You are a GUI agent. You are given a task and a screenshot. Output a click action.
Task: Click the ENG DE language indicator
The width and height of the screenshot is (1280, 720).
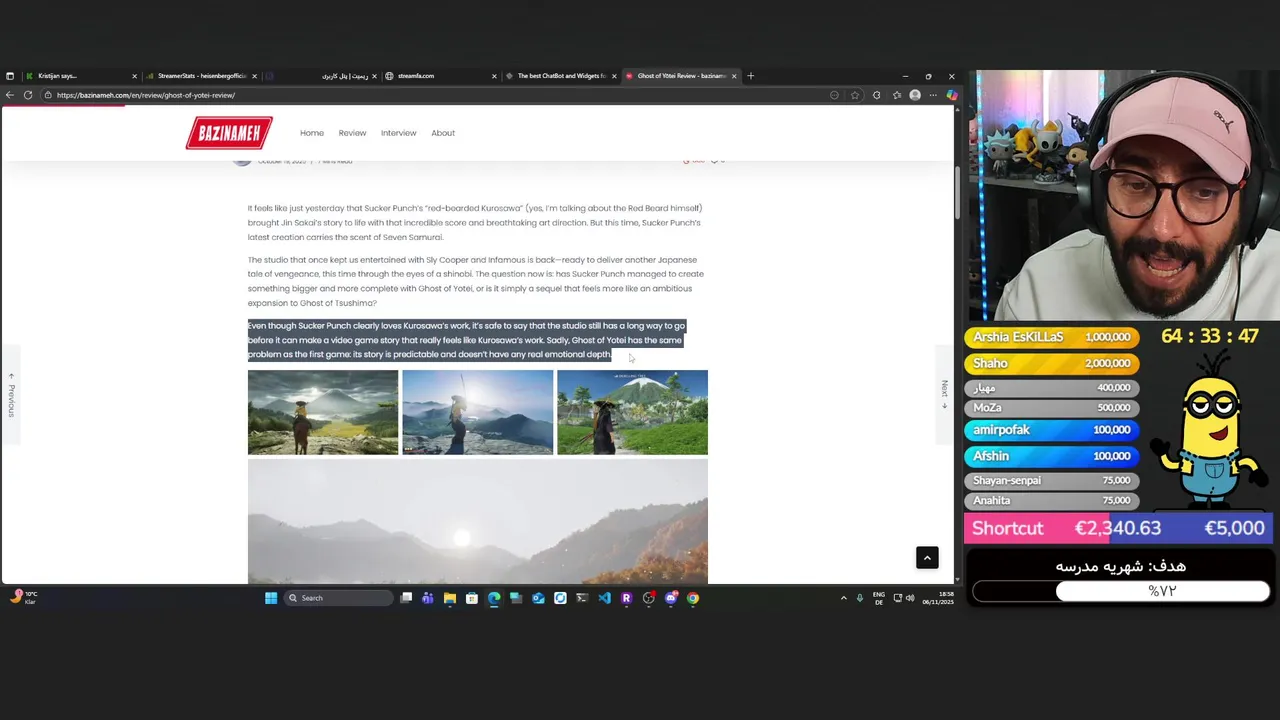[879, 598]
